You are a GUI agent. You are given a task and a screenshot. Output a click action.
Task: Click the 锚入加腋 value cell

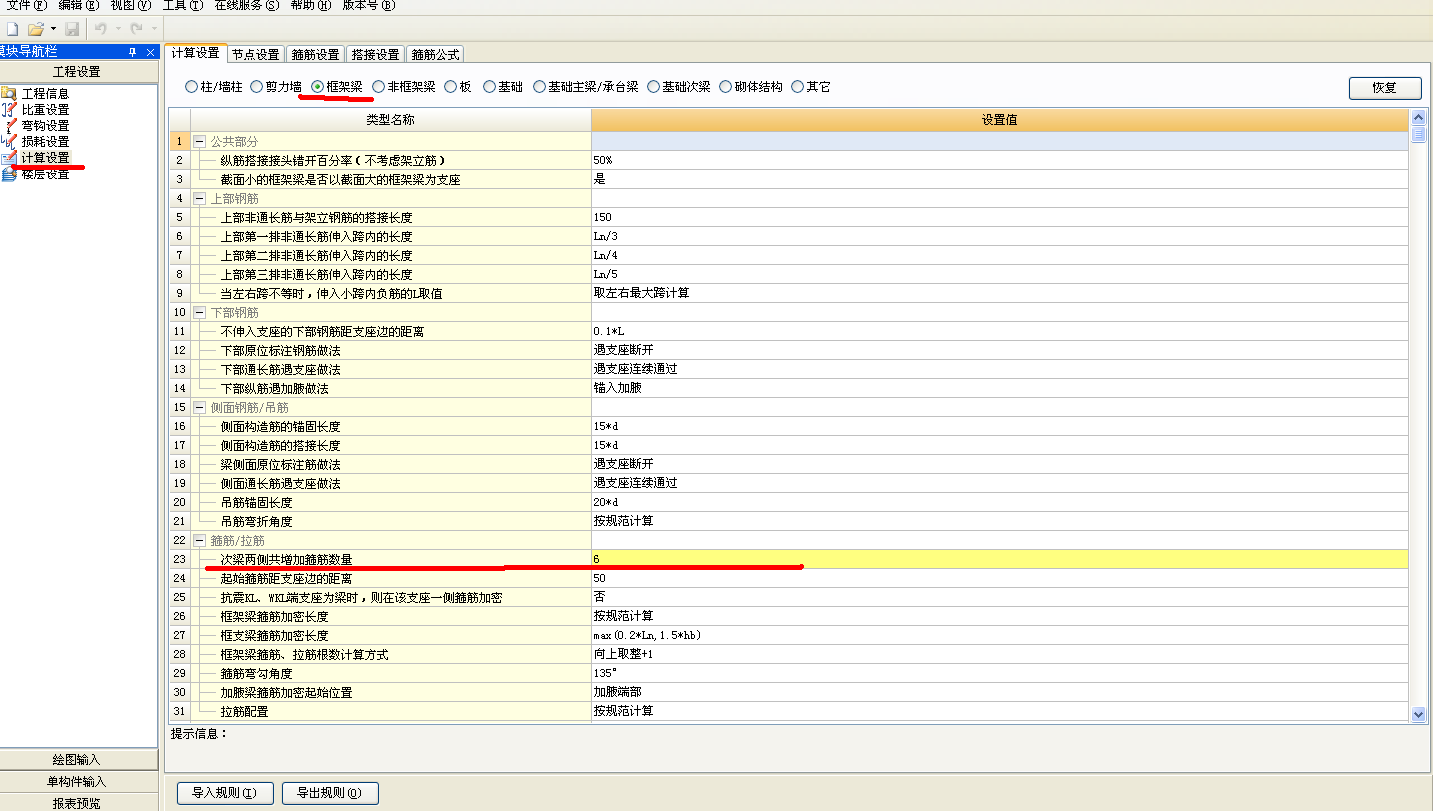coord(1000,388)
